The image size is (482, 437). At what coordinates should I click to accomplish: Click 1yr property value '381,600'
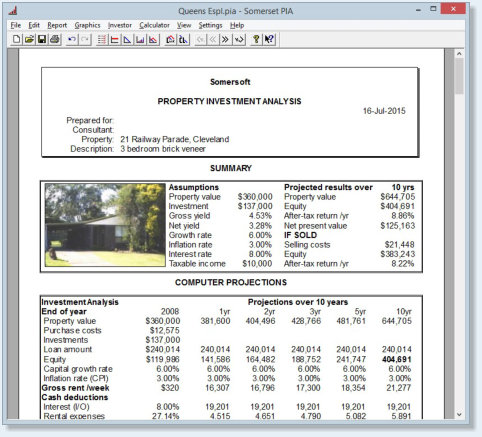pyautogui.click(x=215, y=321)
